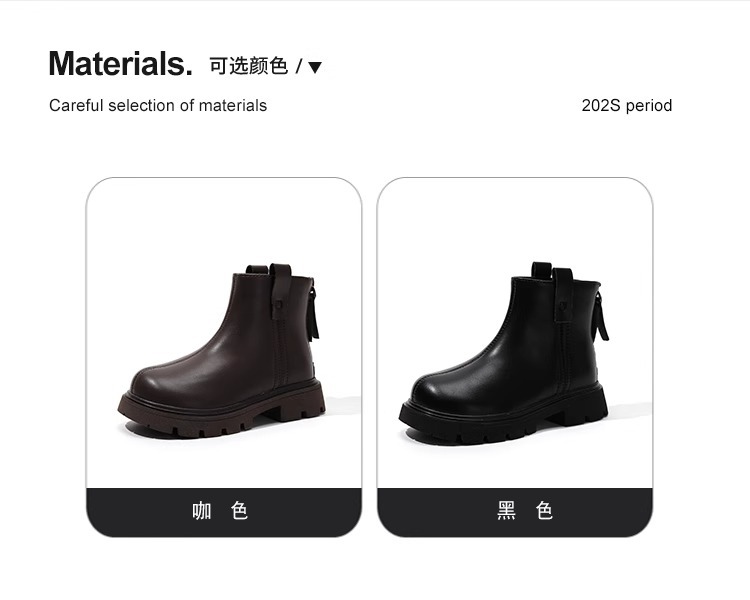
Task: Click the black boot's back zipper pull
Action: tap(602, 314)
